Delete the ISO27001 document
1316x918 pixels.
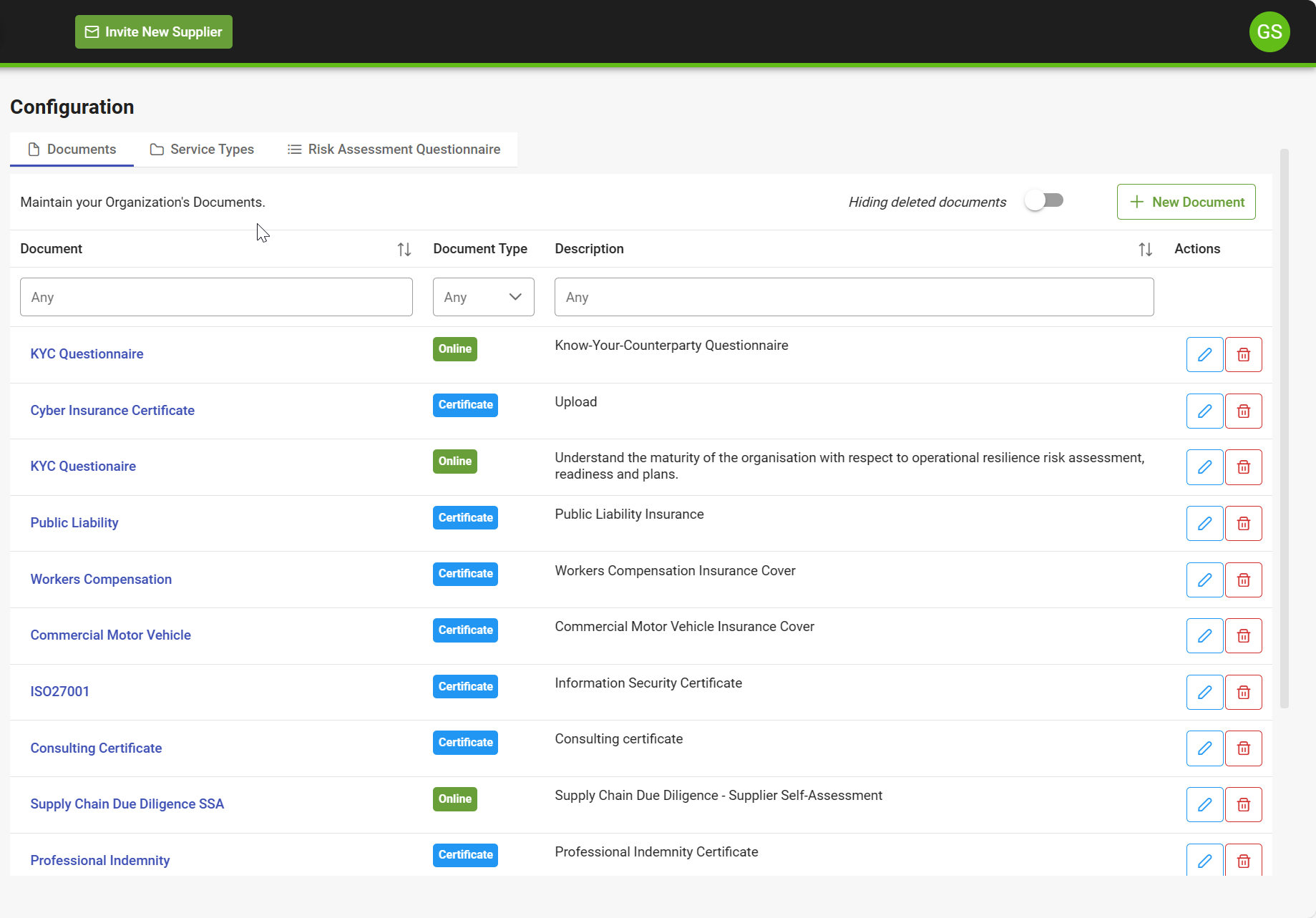click(x=1244, y=692)
